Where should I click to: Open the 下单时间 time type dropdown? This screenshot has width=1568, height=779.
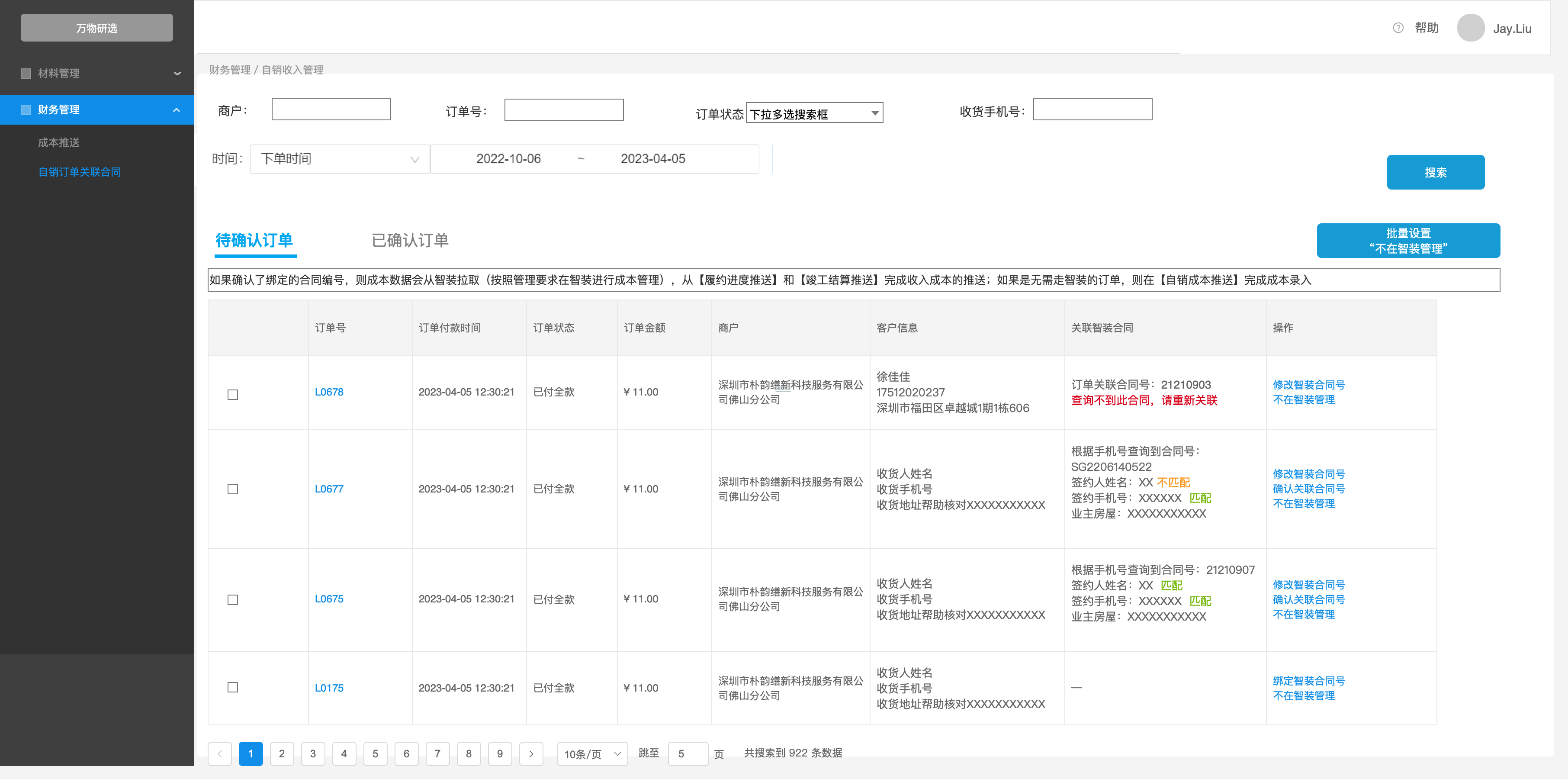(x=340, y=159)
